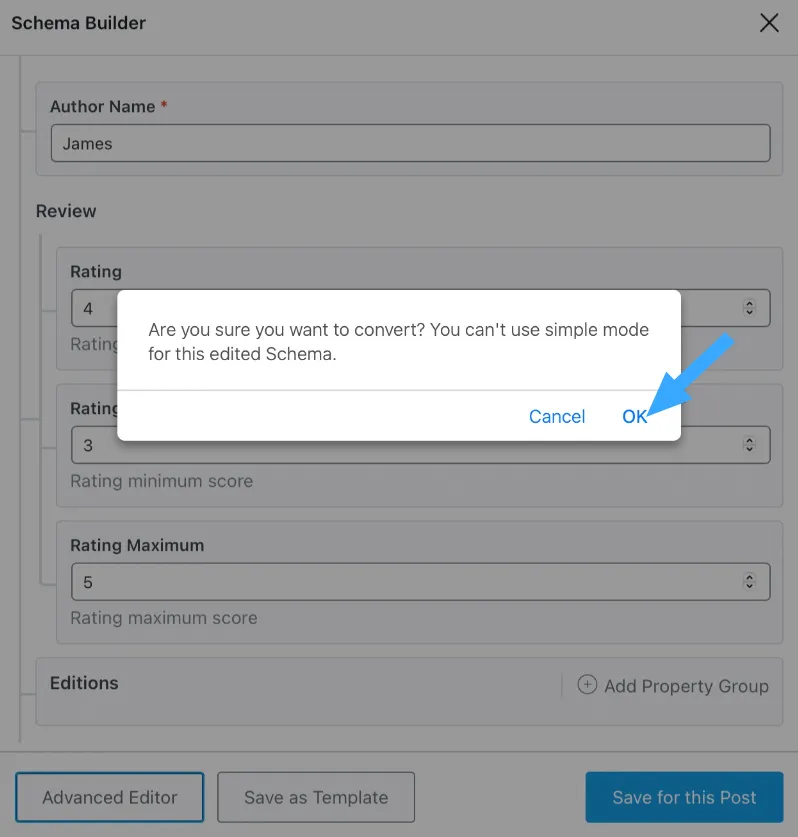The height and width of the screenshot is (837, 798).
Task: Click the Author Name label
Action: click(102, 106)
